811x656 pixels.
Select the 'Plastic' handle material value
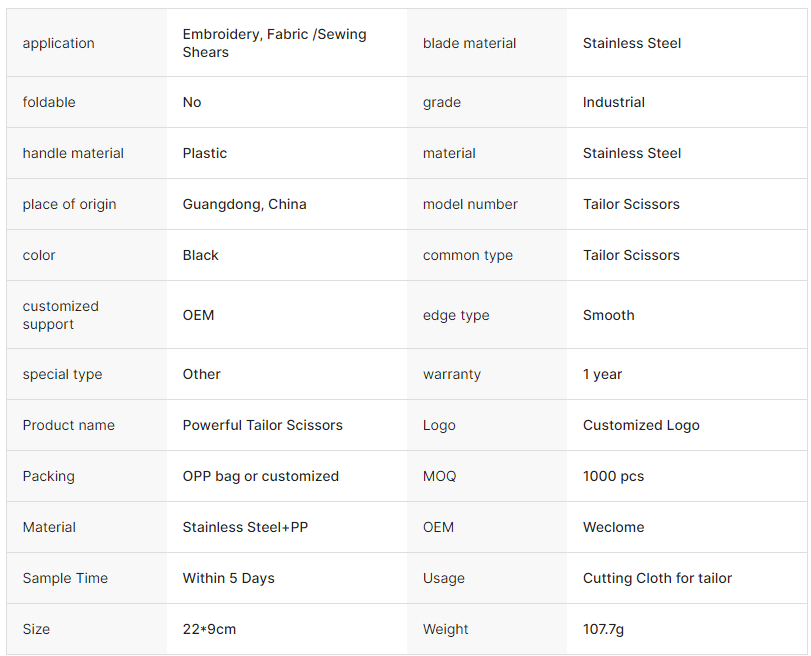coord(205,153)
